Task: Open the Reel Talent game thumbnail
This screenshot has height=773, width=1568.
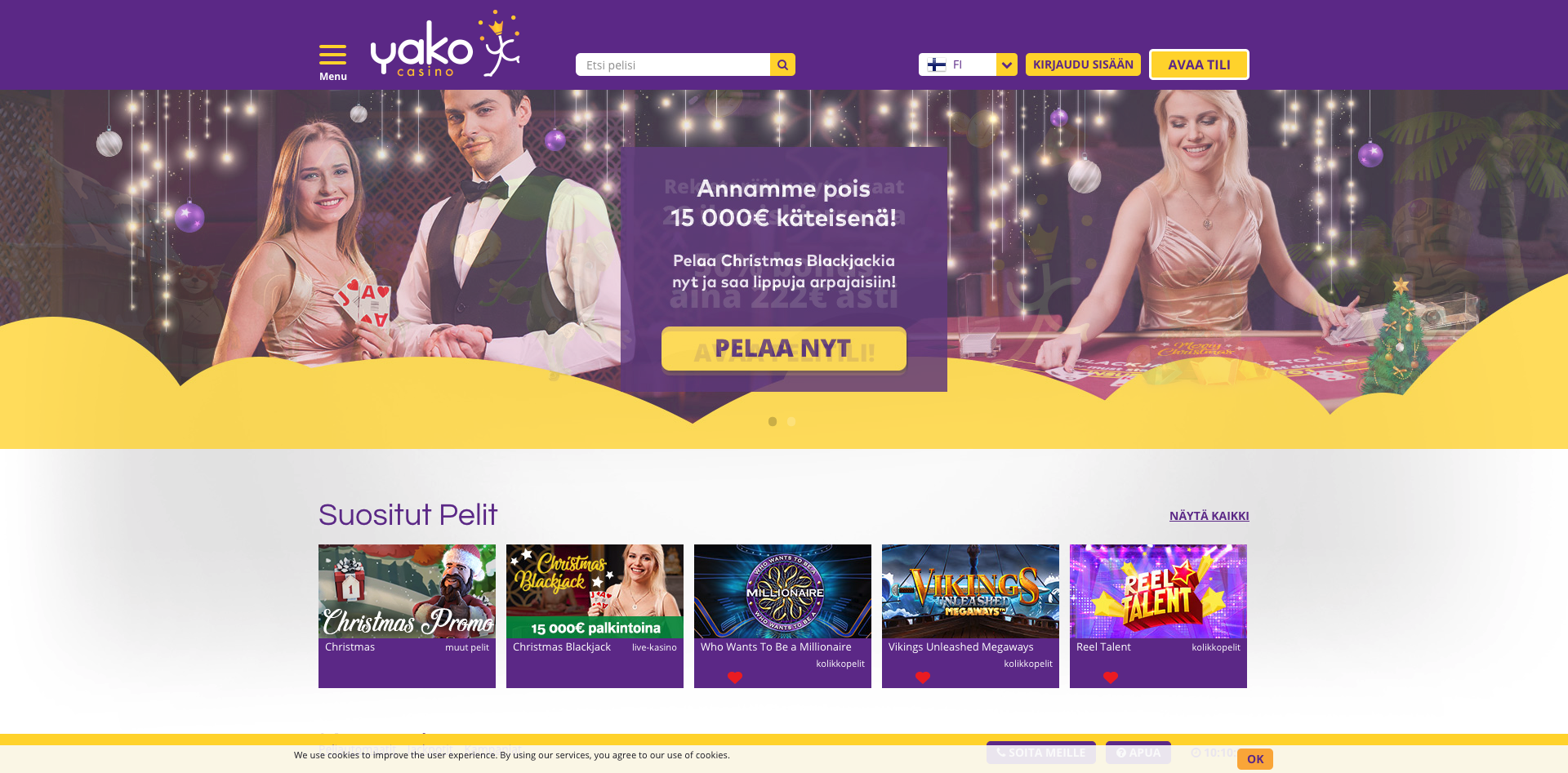Action: pyautogui.click(x=1158, y=591)
